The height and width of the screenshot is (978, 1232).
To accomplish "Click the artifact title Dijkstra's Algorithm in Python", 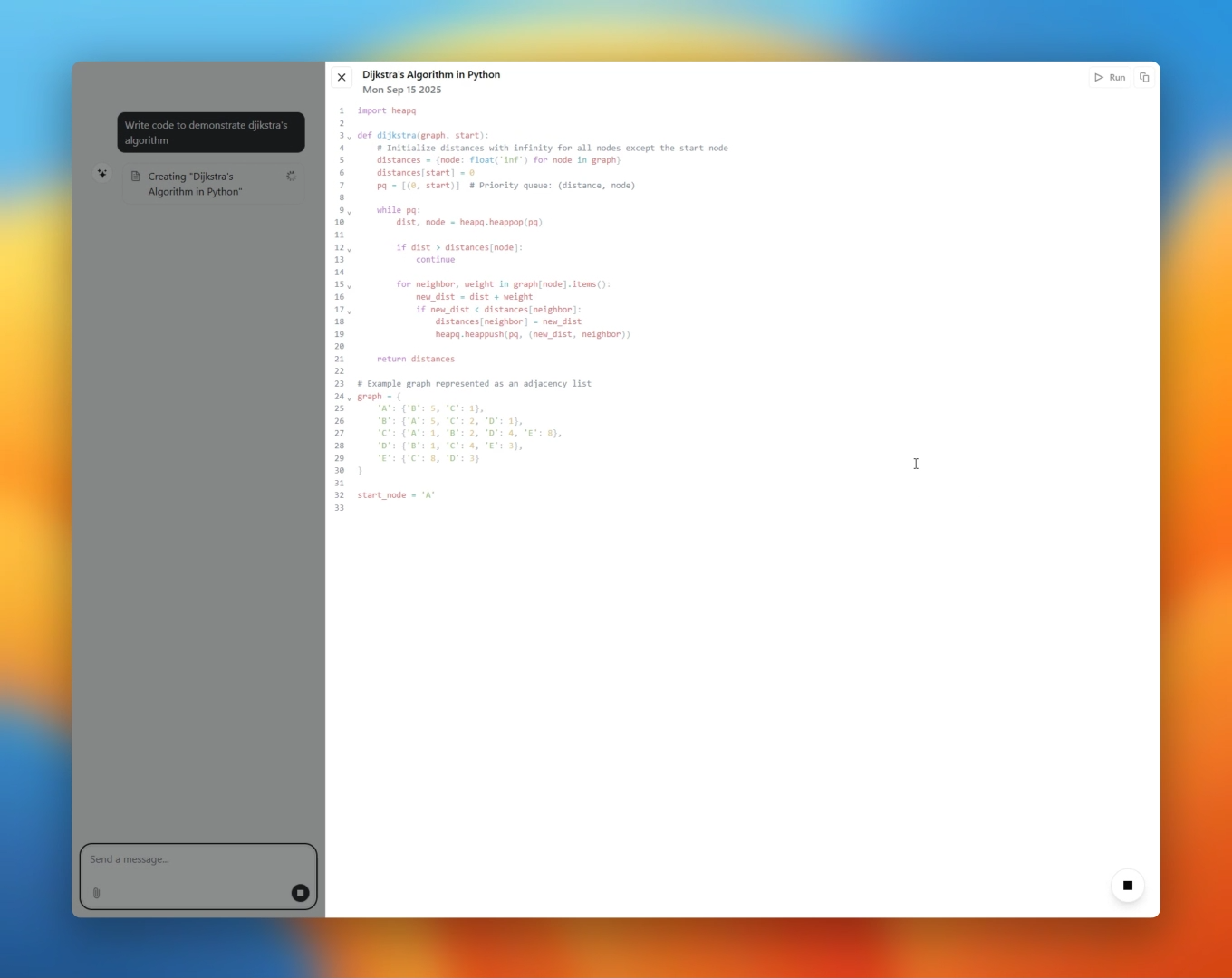I will (x=431, y=74).
